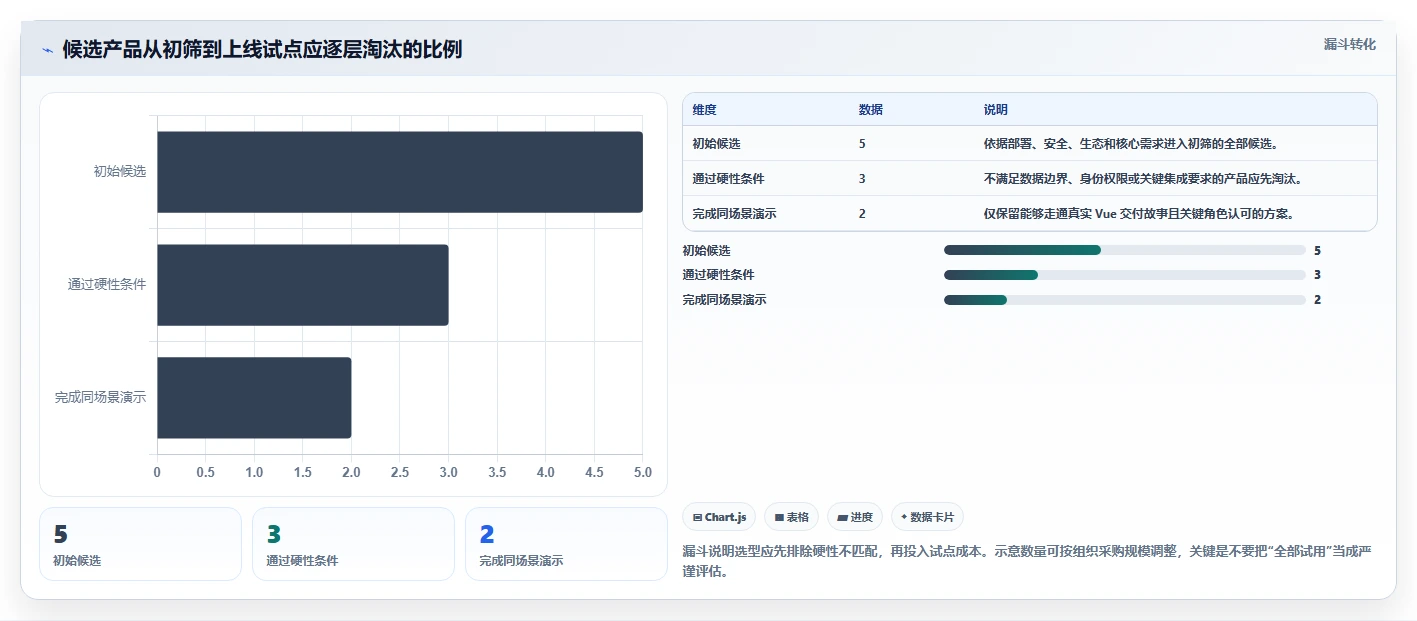Image resolution: width=1417 pixels, height=621 pixels.
Task: Click the 完成同场景演示 label beside its progress bar
Action: (725, 300)
